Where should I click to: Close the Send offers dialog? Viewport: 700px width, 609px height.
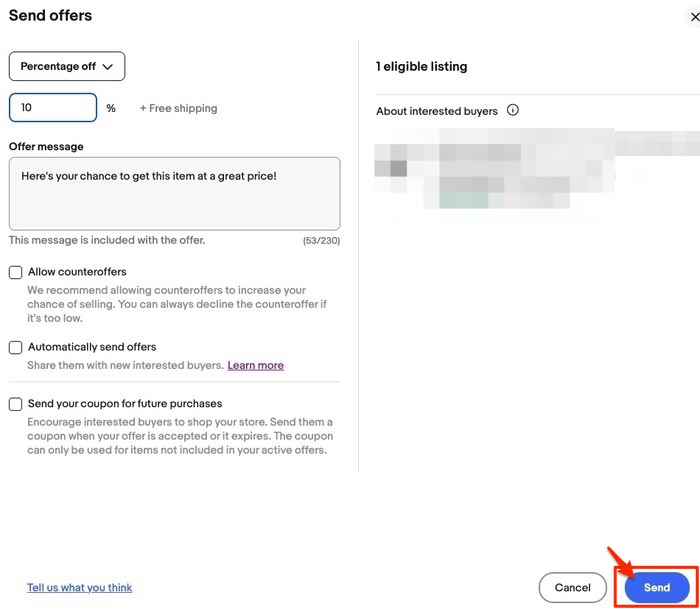click(x=695, y=17)
